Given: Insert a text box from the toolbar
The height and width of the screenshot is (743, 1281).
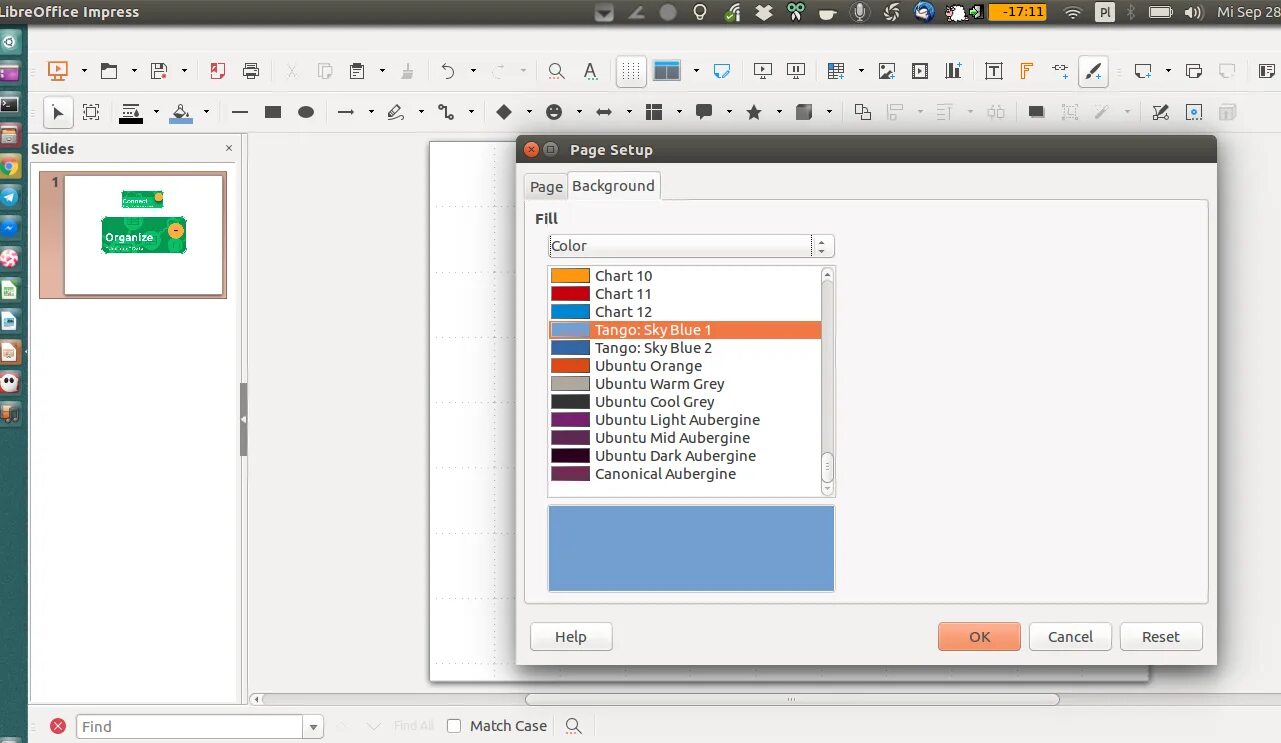Looking at the screenshot, I should tap(992, 70).
